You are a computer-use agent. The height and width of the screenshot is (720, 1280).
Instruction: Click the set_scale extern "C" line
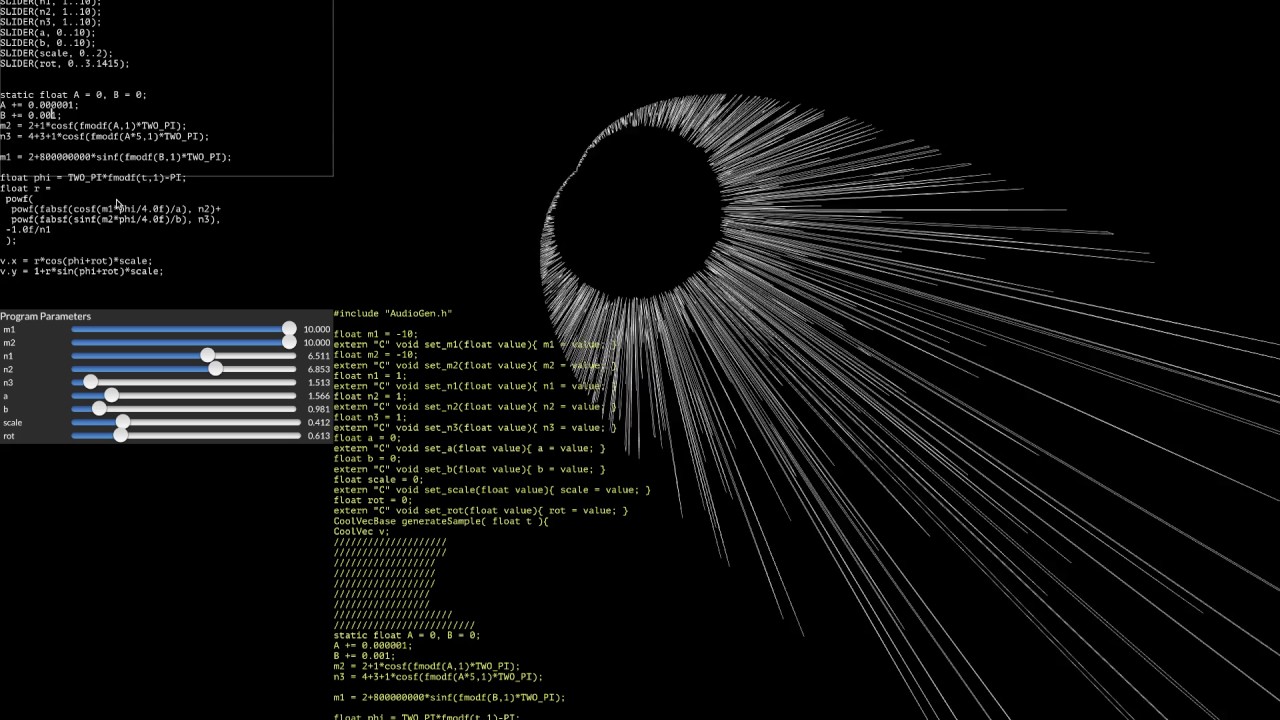[492, 490]
